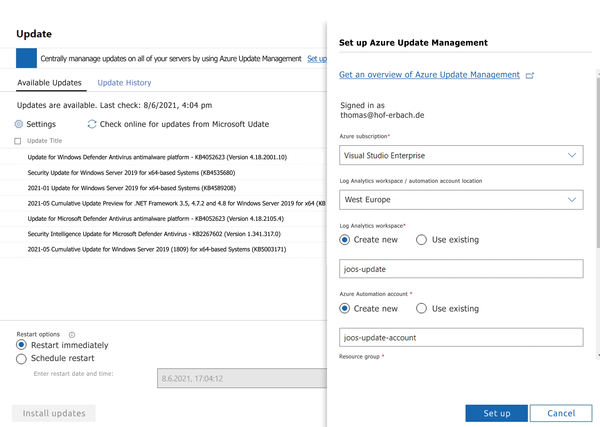Choose the Restart immediately option
The image size is (600, 427).
point(21,345)
